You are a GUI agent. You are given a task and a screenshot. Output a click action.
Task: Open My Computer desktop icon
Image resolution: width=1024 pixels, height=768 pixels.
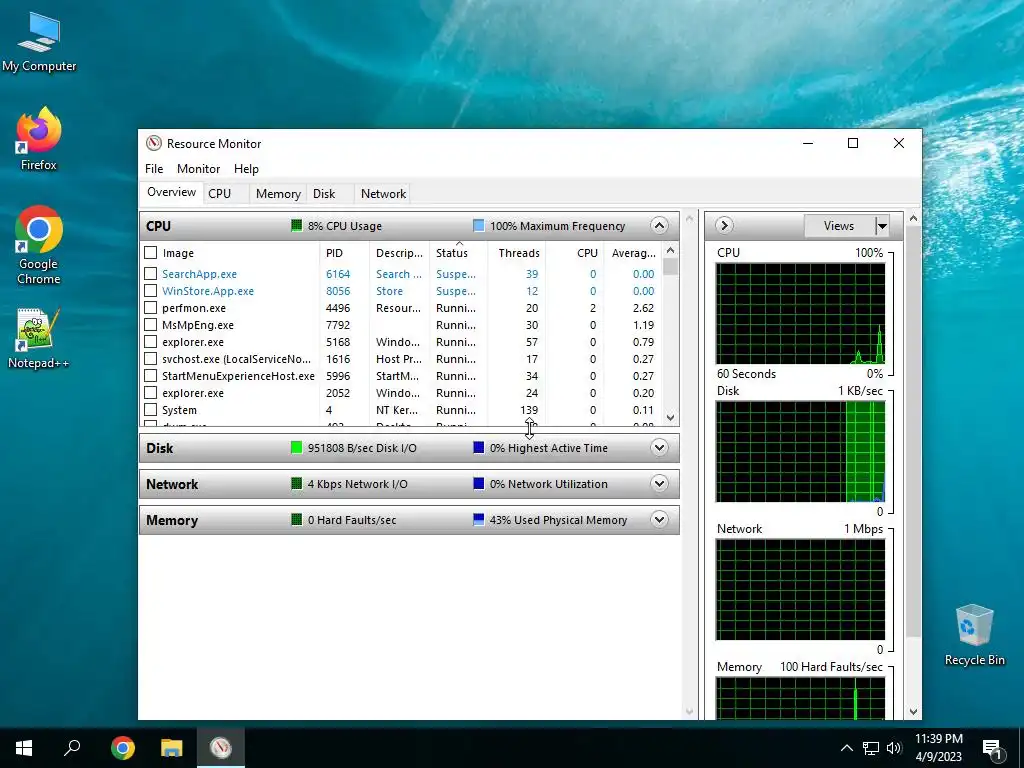tap(39, 42)
